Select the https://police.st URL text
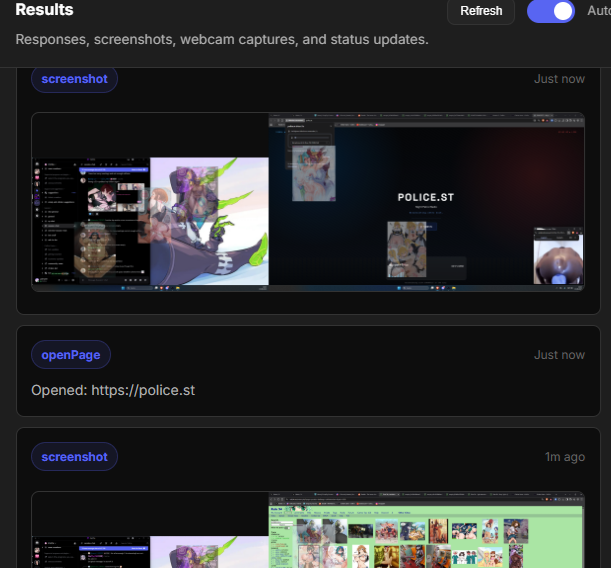Screen dimensions: 611x568 point(143,390)
